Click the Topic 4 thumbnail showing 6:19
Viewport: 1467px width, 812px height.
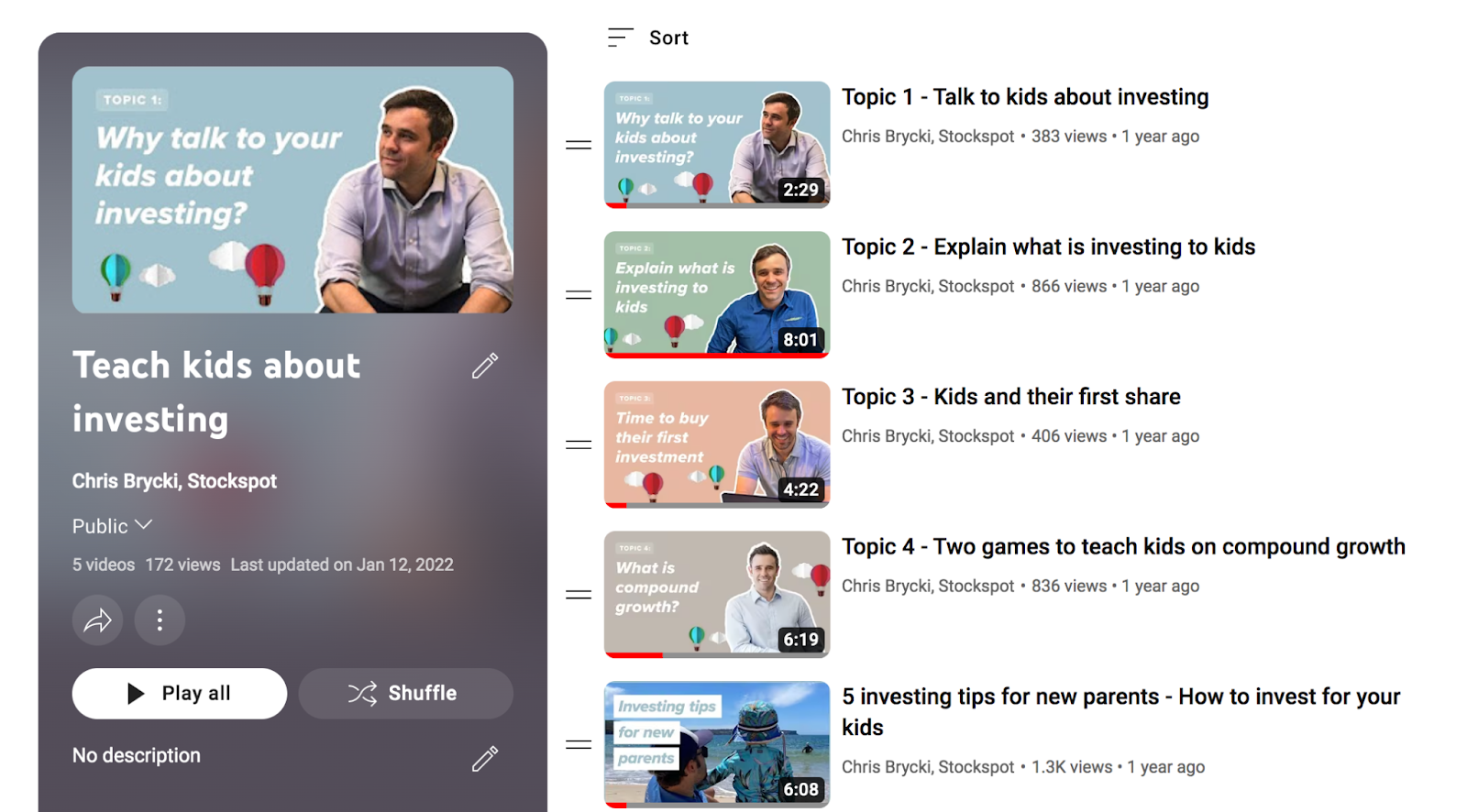pos(717,595)
